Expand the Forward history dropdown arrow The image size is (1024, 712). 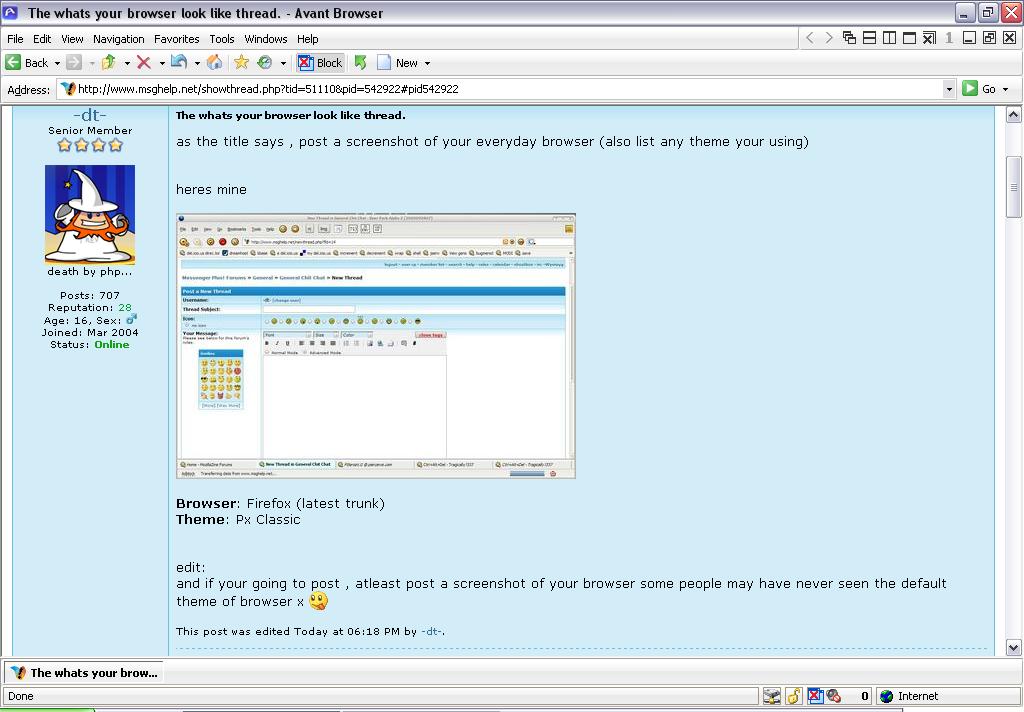[x=91, y=63]
